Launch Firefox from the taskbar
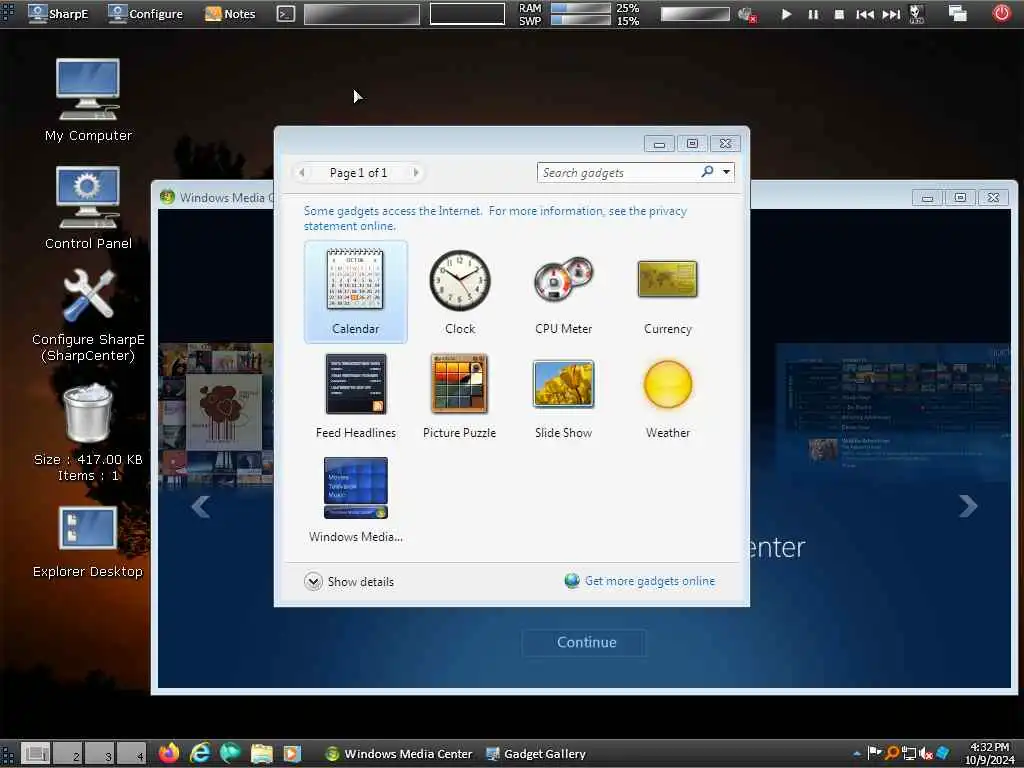Viewport: 1024px width, 768px height. tap(168, 753)
